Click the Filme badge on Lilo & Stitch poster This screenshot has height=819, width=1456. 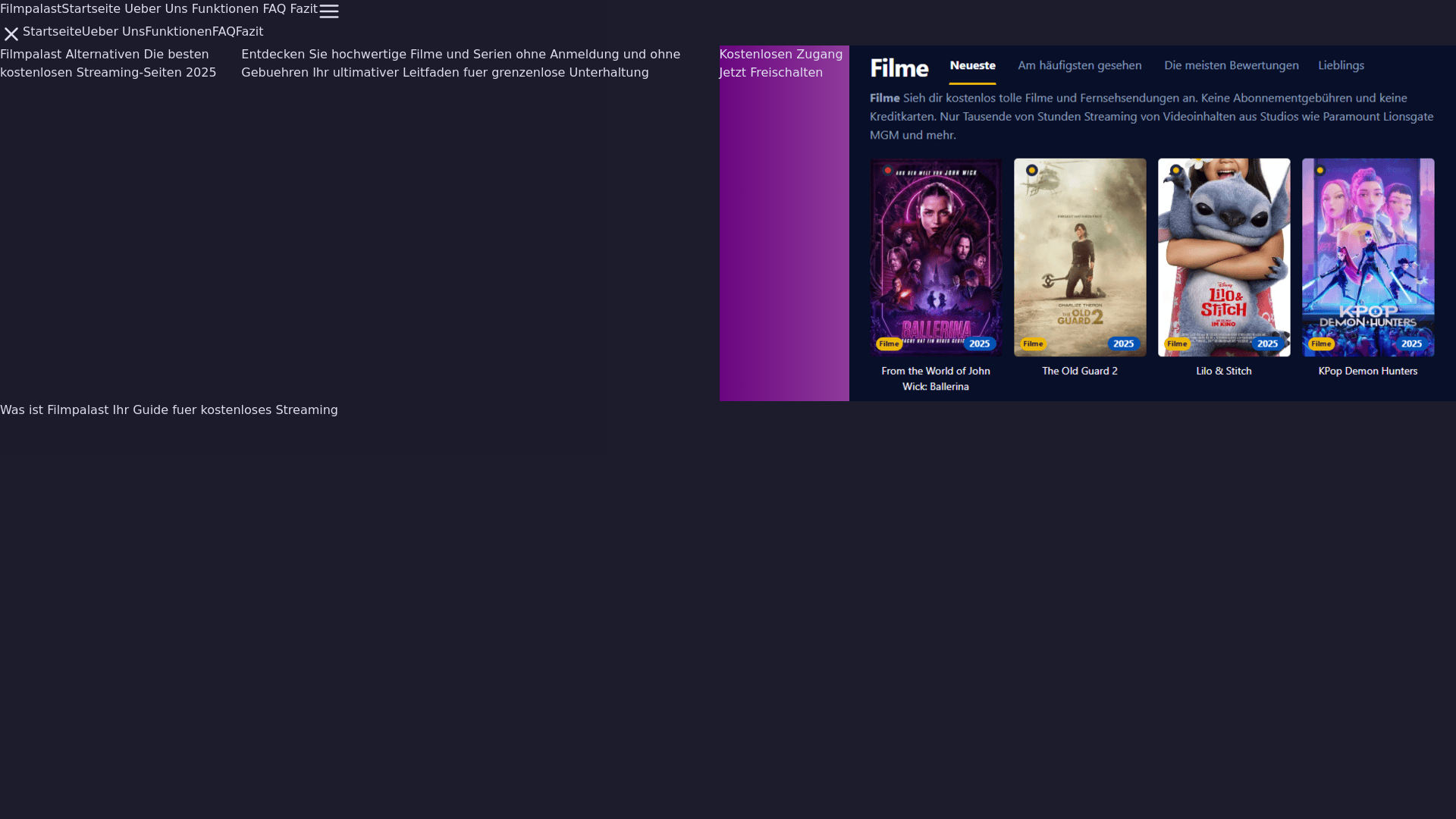click(x=1177, y=344)
